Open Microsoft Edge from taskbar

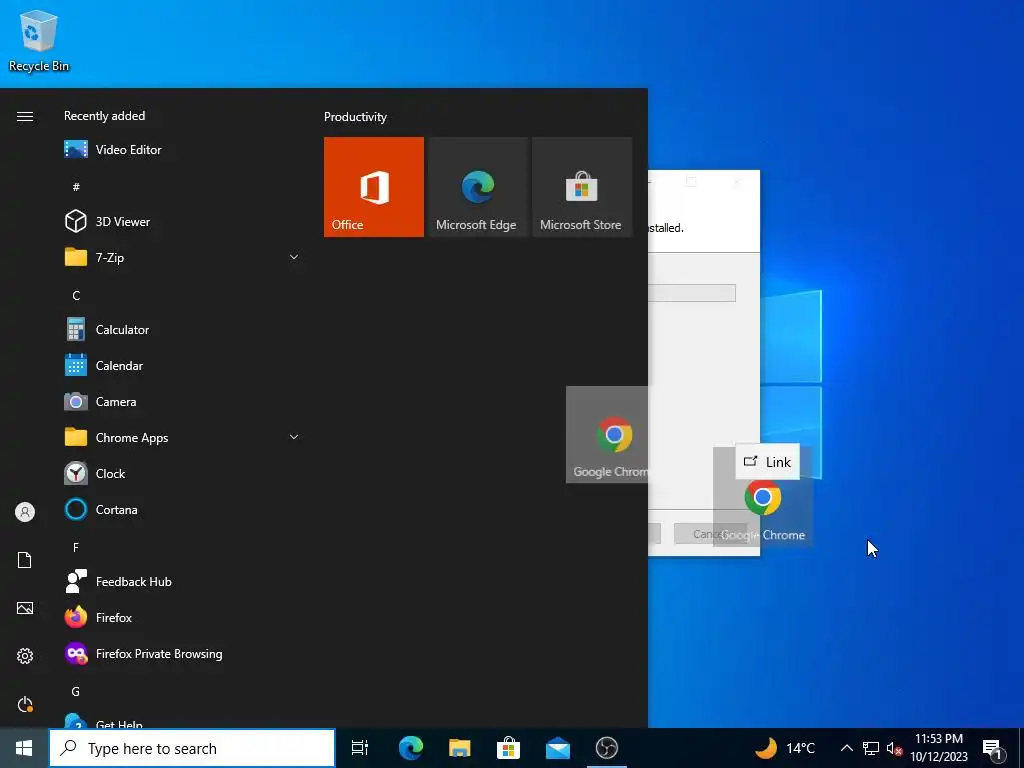[411, 748]
